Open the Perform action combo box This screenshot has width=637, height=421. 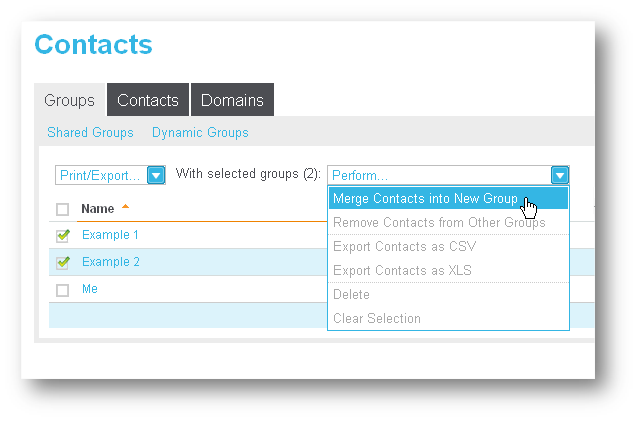click(448, 176)
